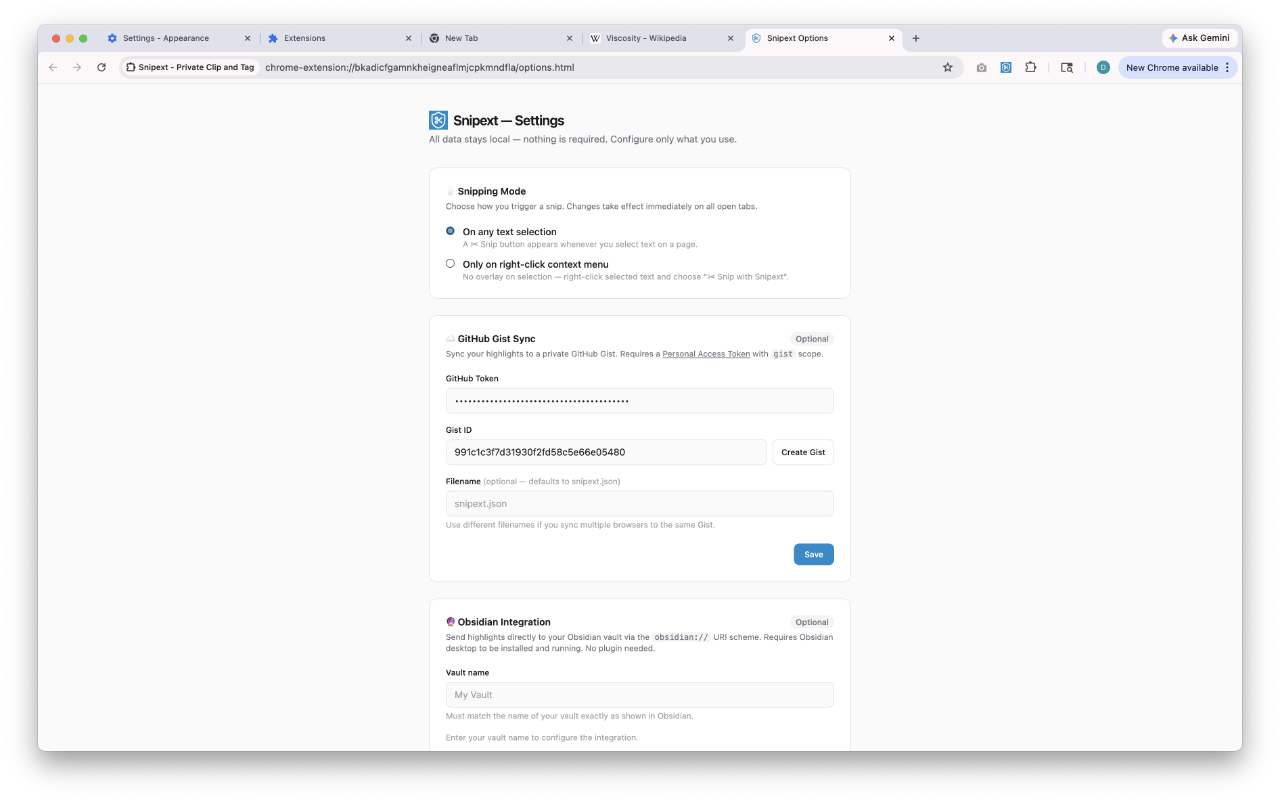Click the site info chip in address bar

(190, 67)
